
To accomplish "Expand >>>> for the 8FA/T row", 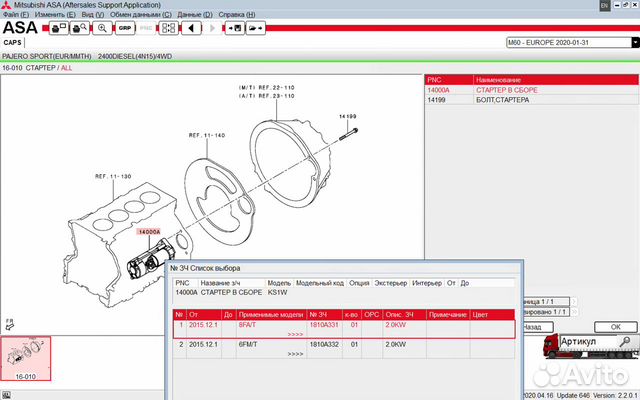I will pos(295,334).
